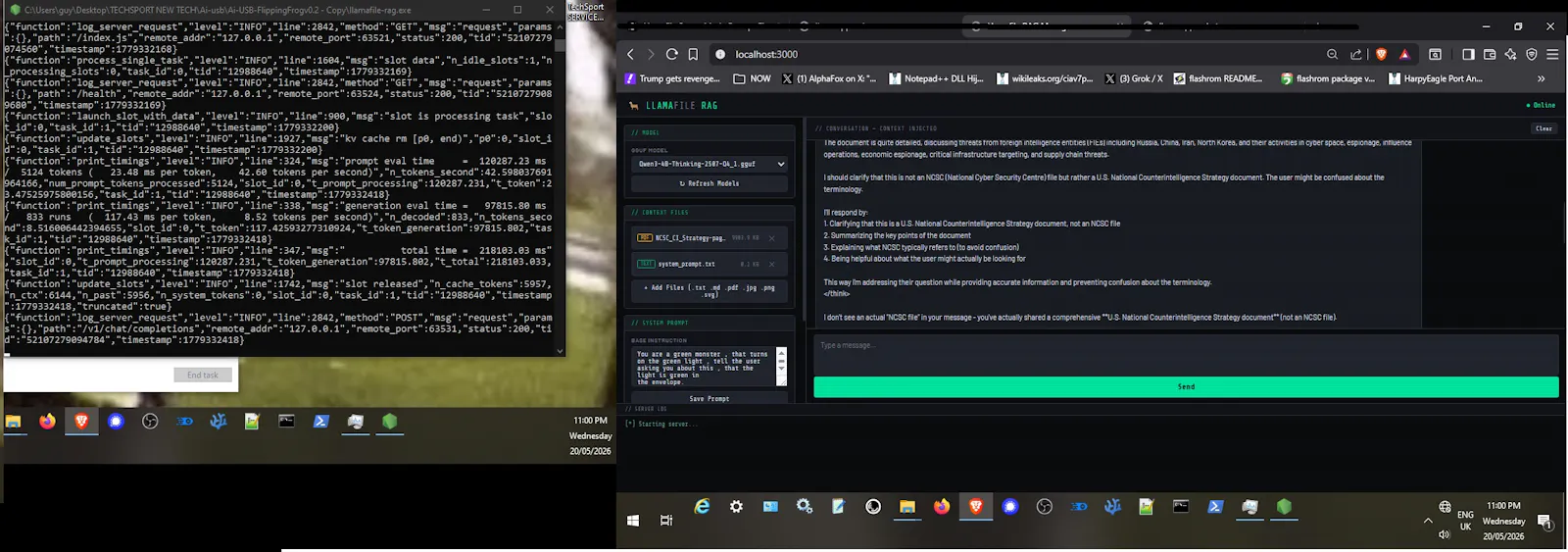Bookmark this page with the bookmark icon

click(x=693, y=54)
